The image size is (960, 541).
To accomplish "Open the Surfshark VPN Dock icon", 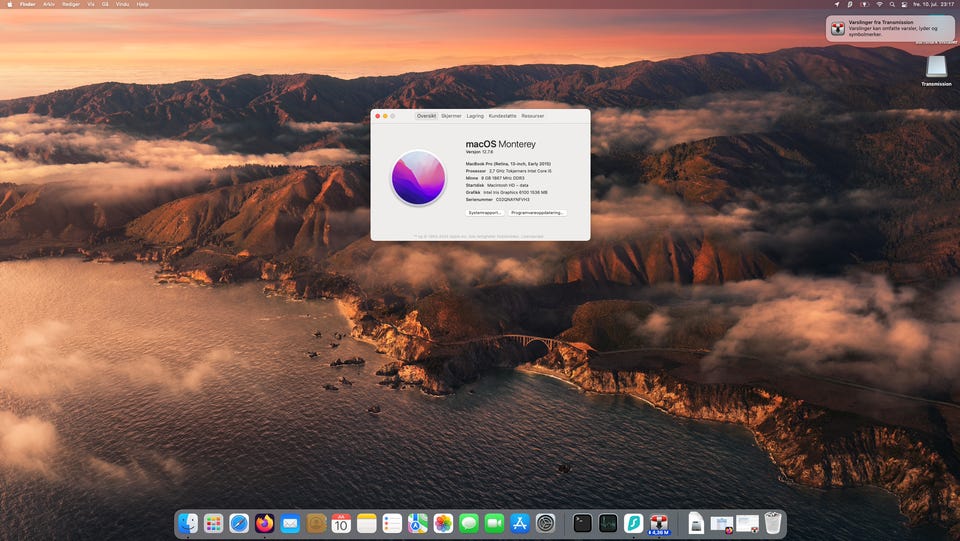I will [634, 523].
